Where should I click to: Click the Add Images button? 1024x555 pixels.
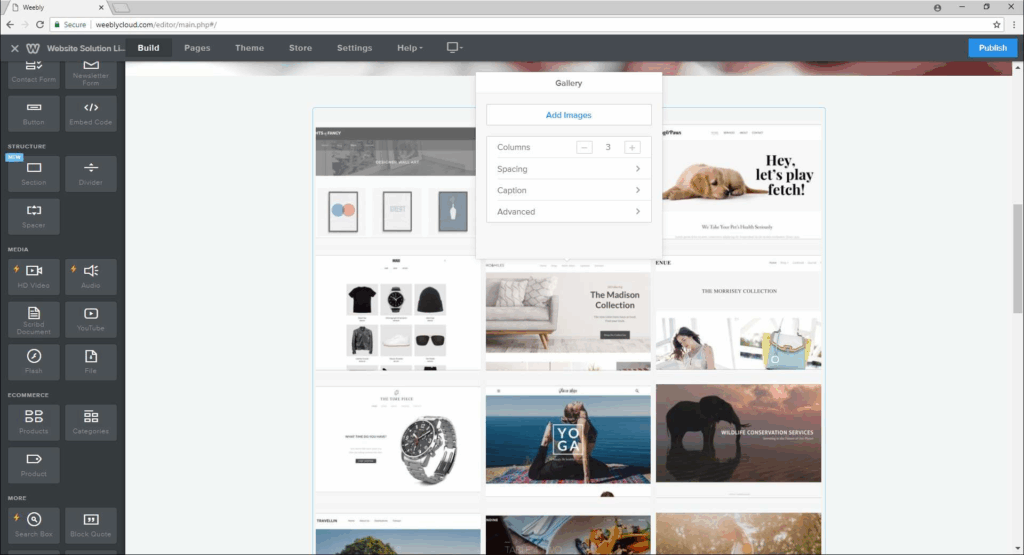(x=568, y=115)
